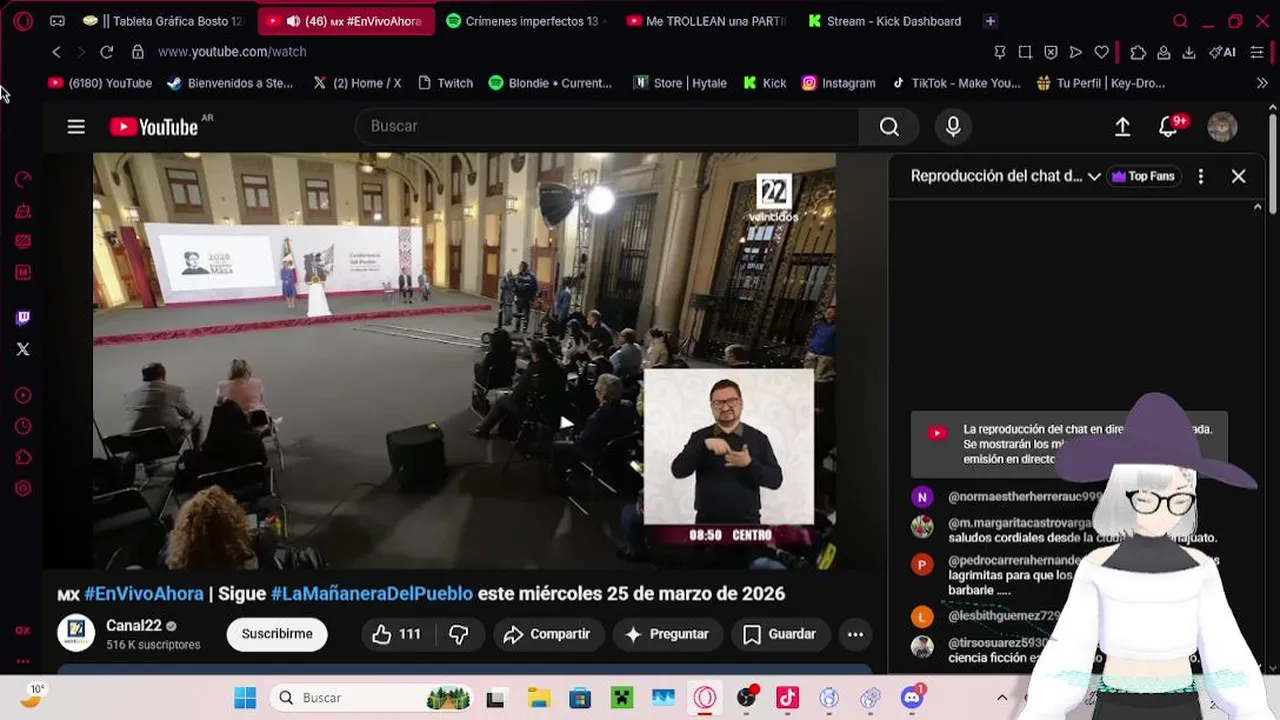
Task: Open the YouTube account avatar menu
Action: (x=1222, y=126)
